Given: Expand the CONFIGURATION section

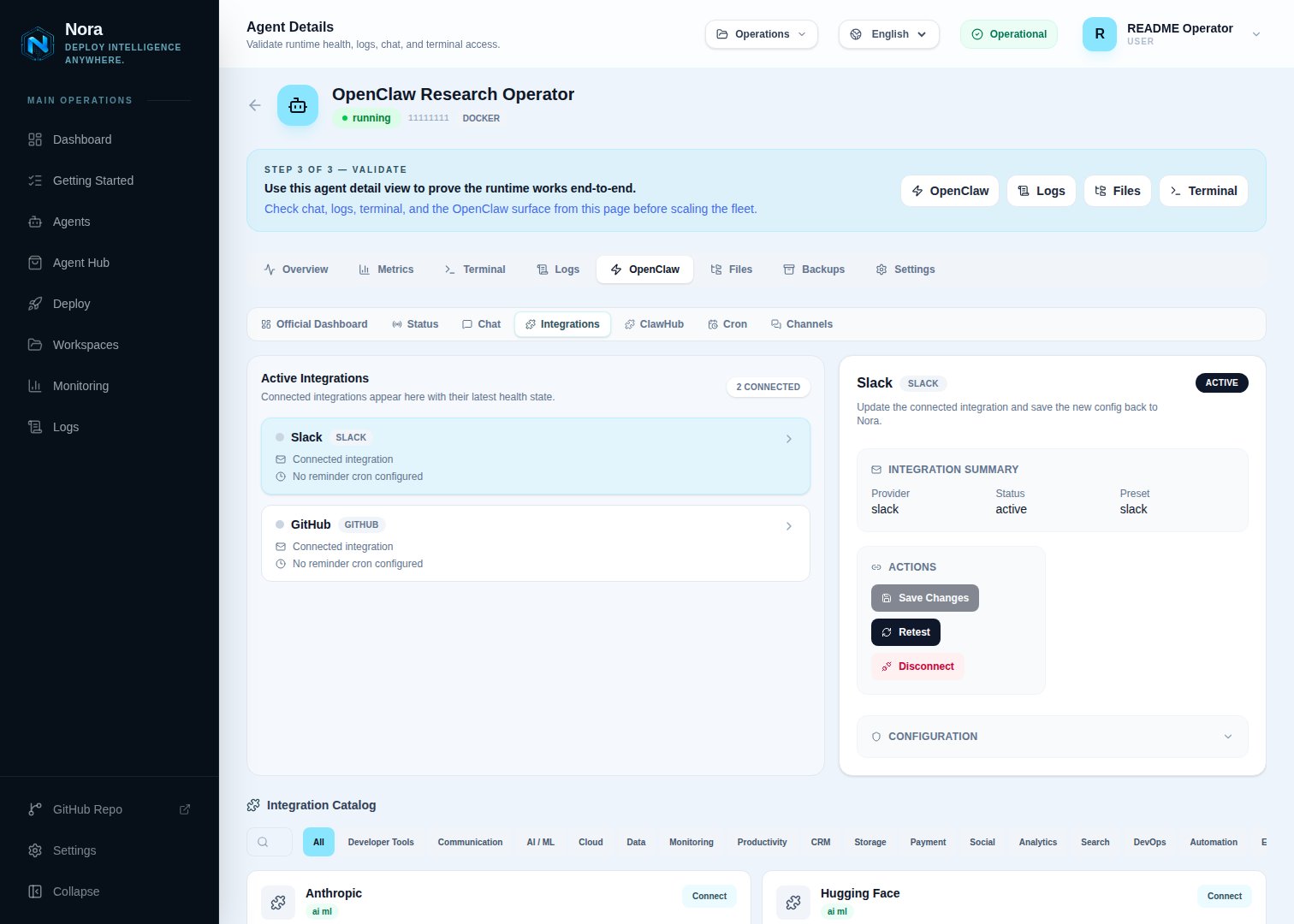Looking at the screenshot, I should pos(1053,737).
